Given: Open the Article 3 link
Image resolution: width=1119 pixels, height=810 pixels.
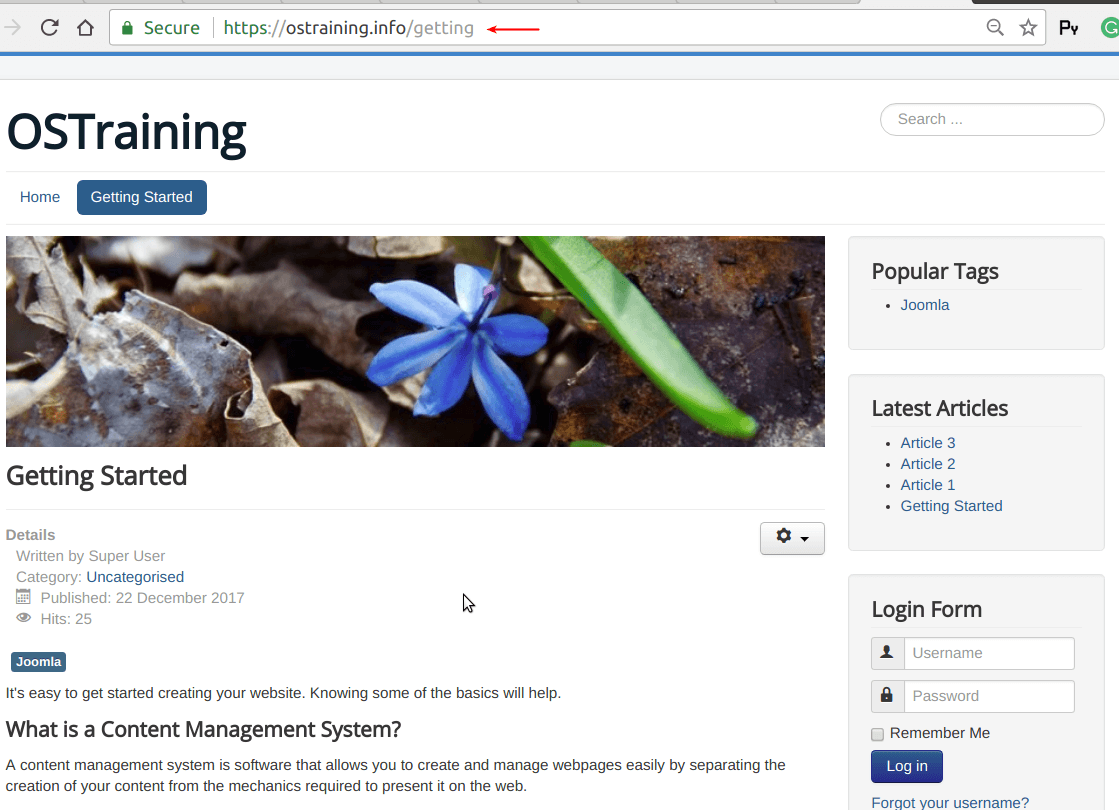Looking at the screenshot, I should [x=928, y=443].
